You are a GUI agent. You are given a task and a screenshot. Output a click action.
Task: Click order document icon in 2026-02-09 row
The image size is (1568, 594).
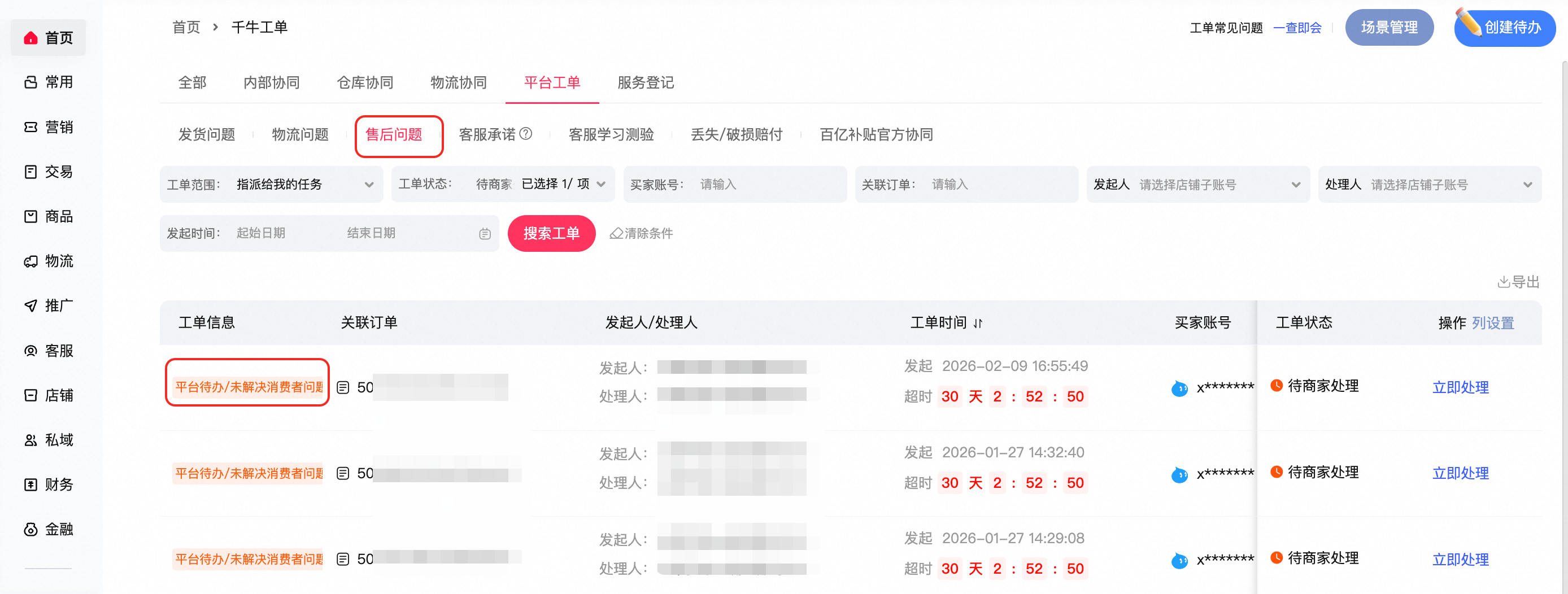pos(343,388)
